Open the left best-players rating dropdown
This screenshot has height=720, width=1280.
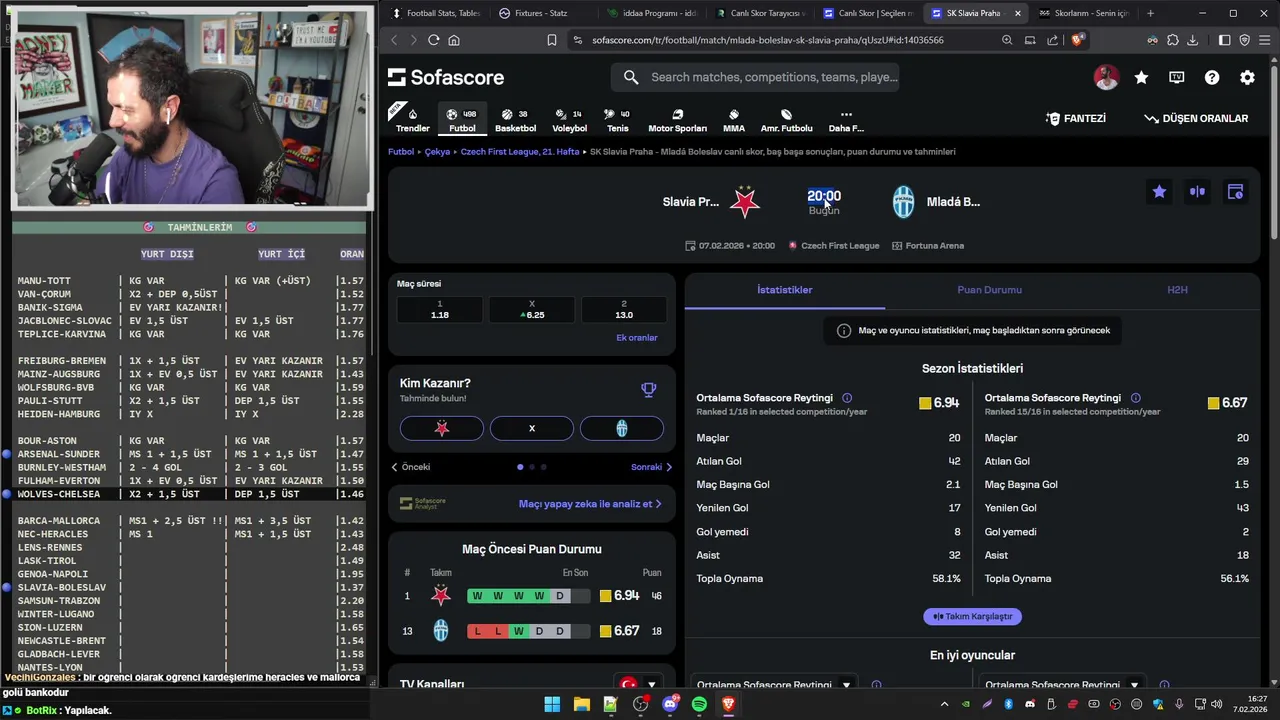coord(846,685)
